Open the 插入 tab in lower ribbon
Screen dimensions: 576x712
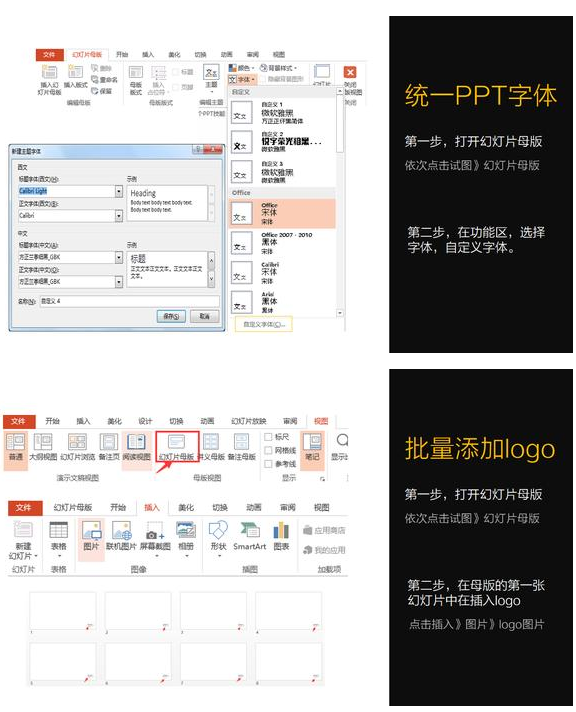[x=152, y=507]
